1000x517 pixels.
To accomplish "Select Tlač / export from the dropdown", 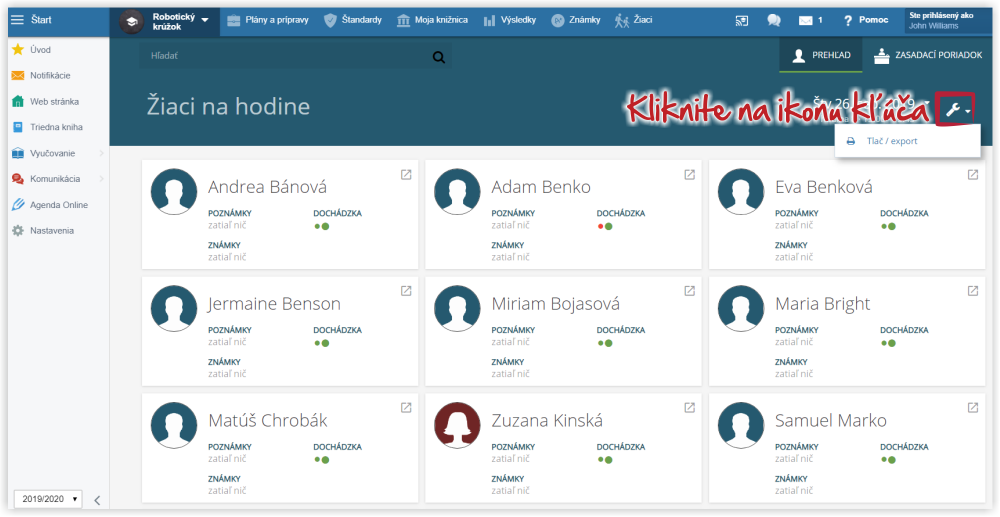I will click(x=907, y=141).
